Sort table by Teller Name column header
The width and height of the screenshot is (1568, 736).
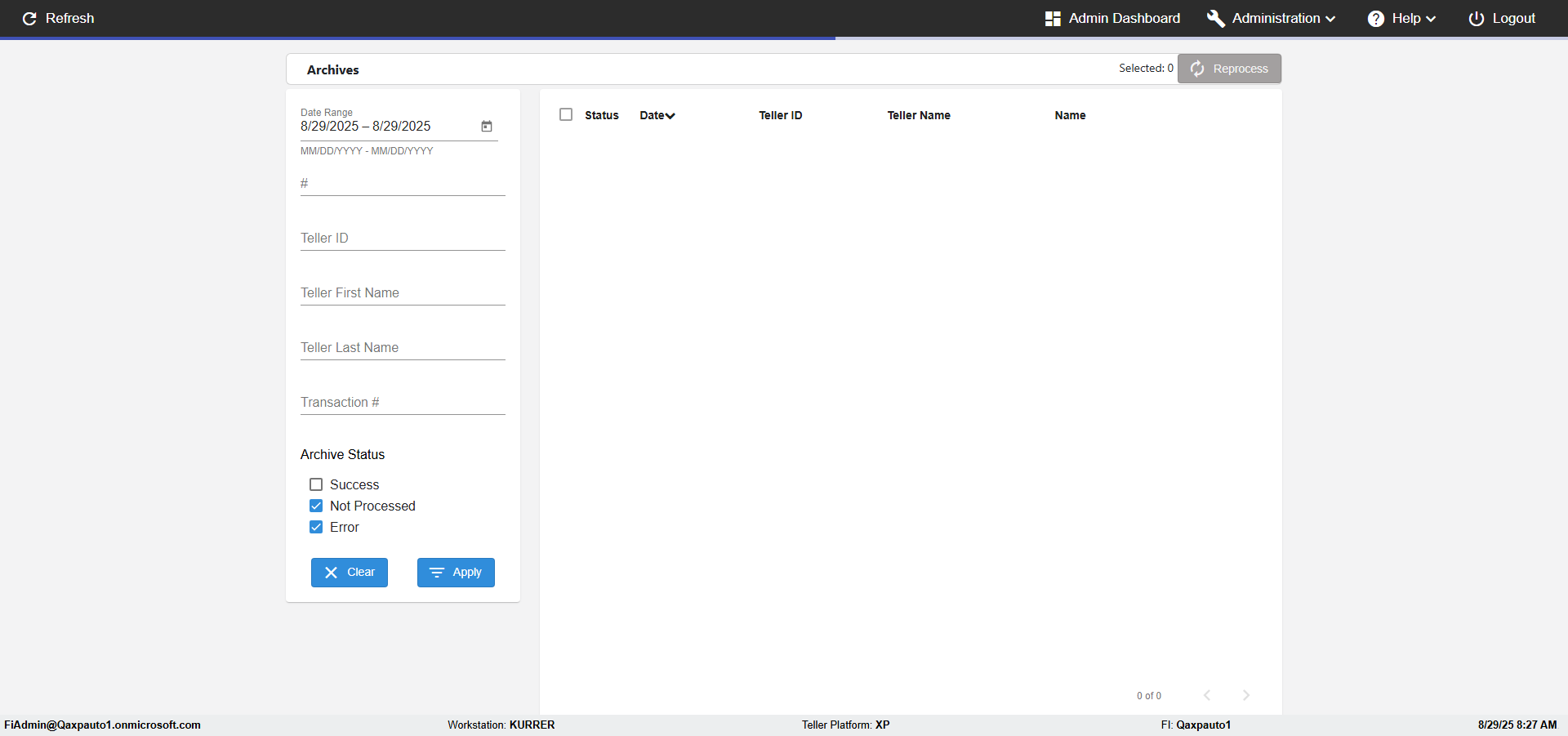919,115
